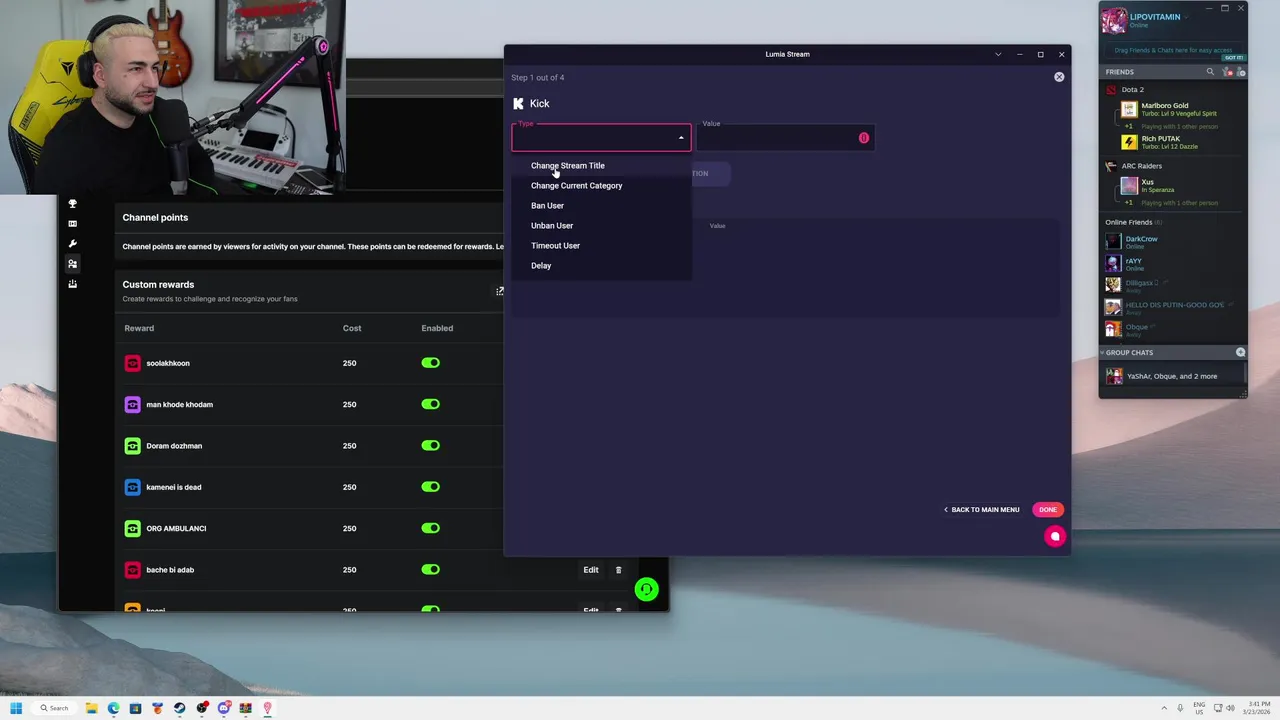The image size is (1280, 720).
Task: Click Back To Main Menu
Action: pyautogui.click(x=981, y=510)
